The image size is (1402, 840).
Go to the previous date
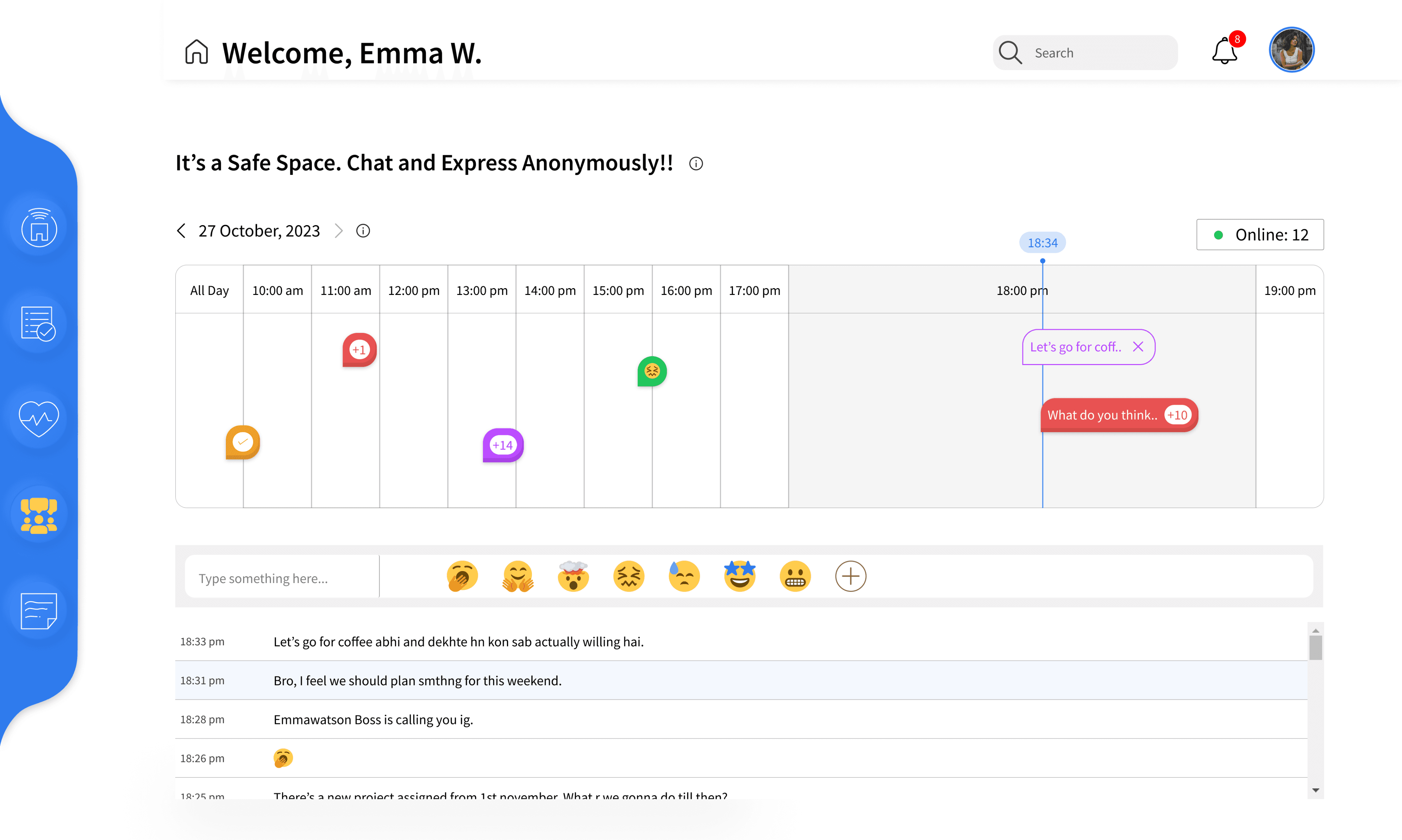(181, 231)
